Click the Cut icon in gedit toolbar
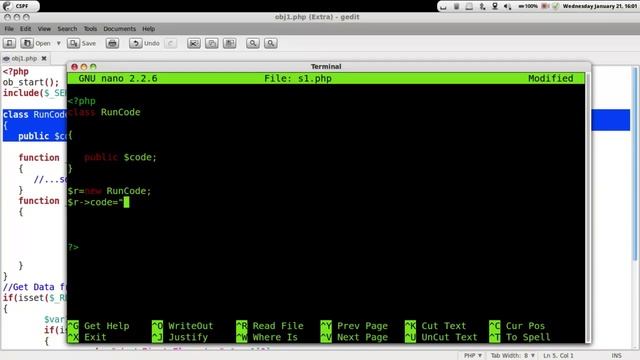640x360 pixels. (x=194, y=43)
